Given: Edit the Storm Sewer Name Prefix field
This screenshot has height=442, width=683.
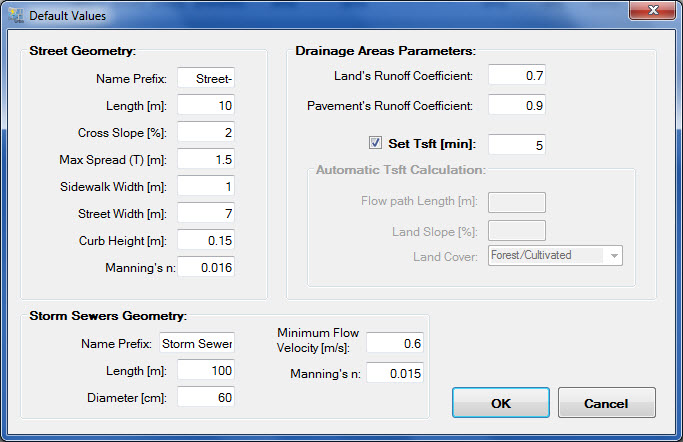Looking at the screenshot, I should point(197,344).
